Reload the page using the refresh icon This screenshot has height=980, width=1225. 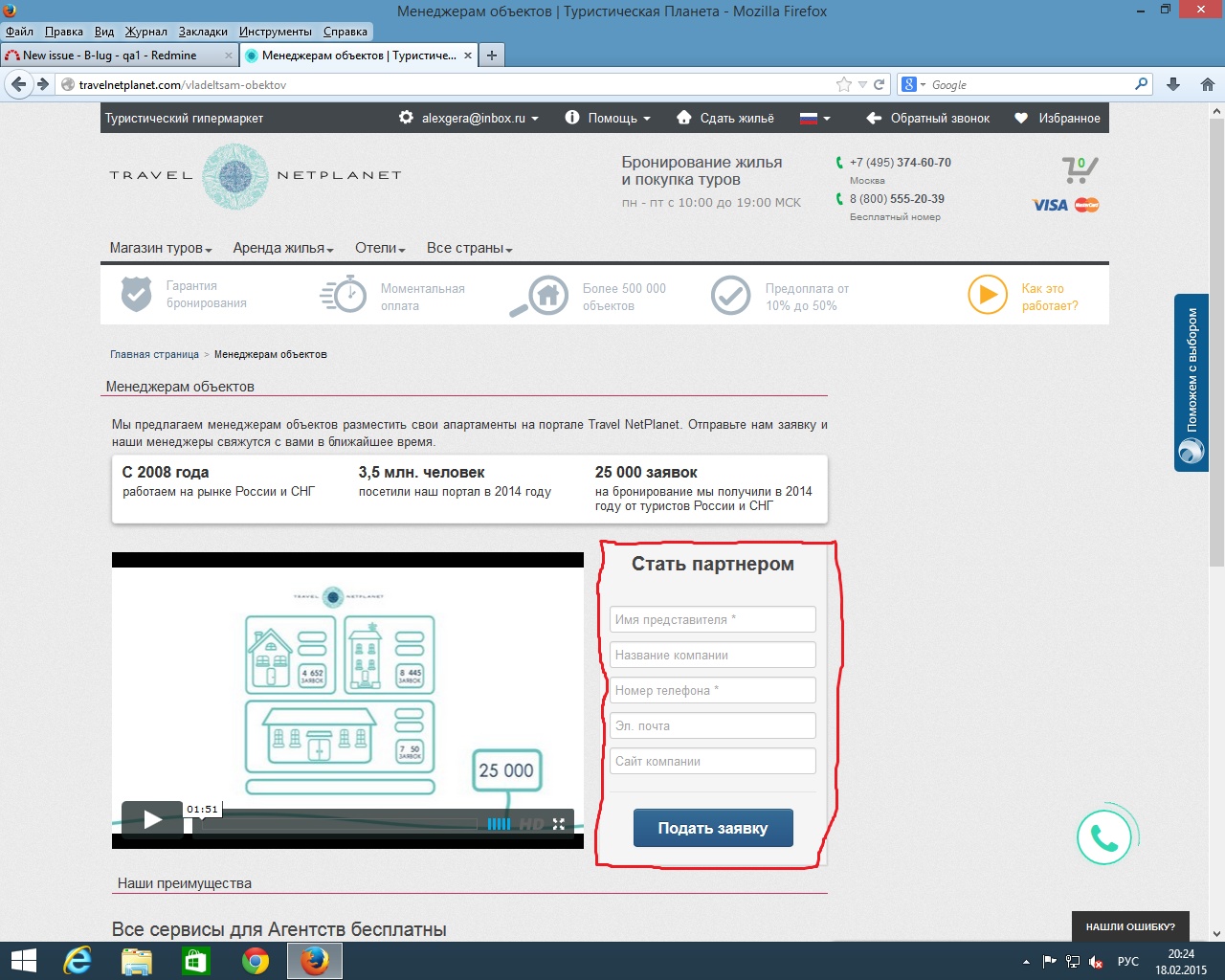point(880,84)
